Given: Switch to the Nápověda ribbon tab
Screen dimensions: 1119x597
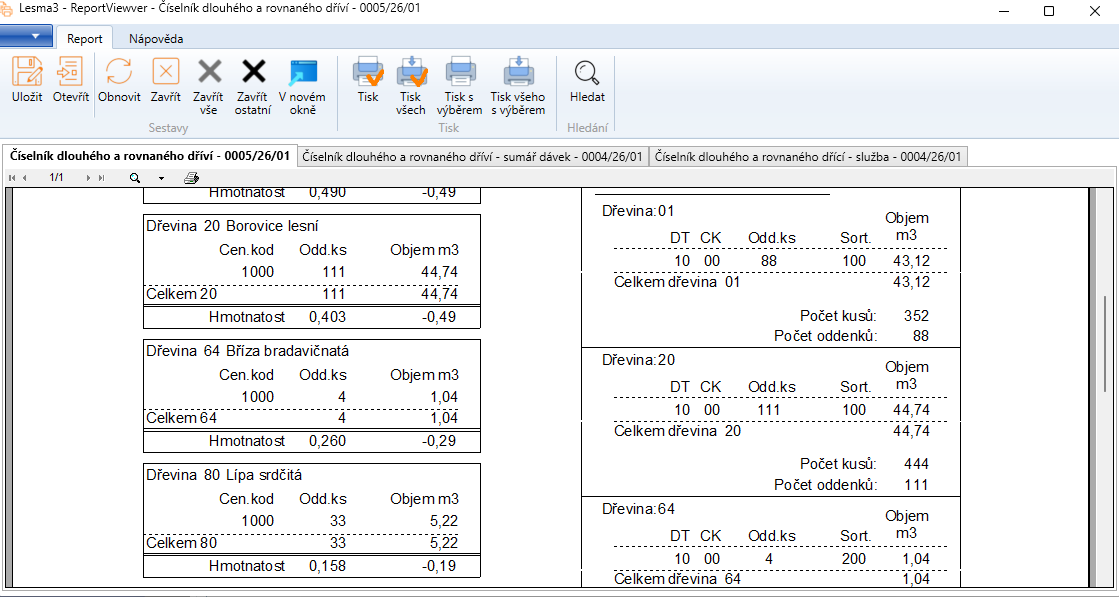Looking at the screenshot, I should tap(156, 39).
